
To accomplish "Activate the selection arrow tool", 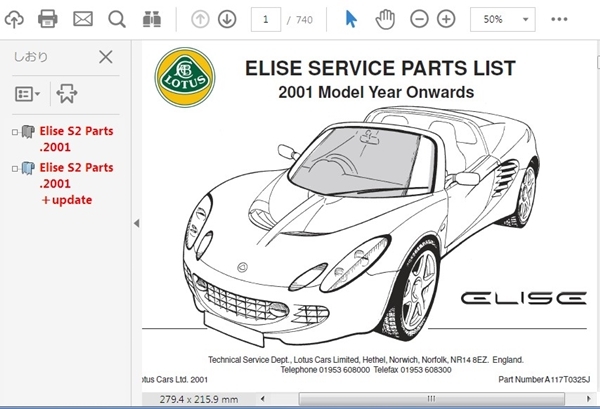I will [351, 19].
